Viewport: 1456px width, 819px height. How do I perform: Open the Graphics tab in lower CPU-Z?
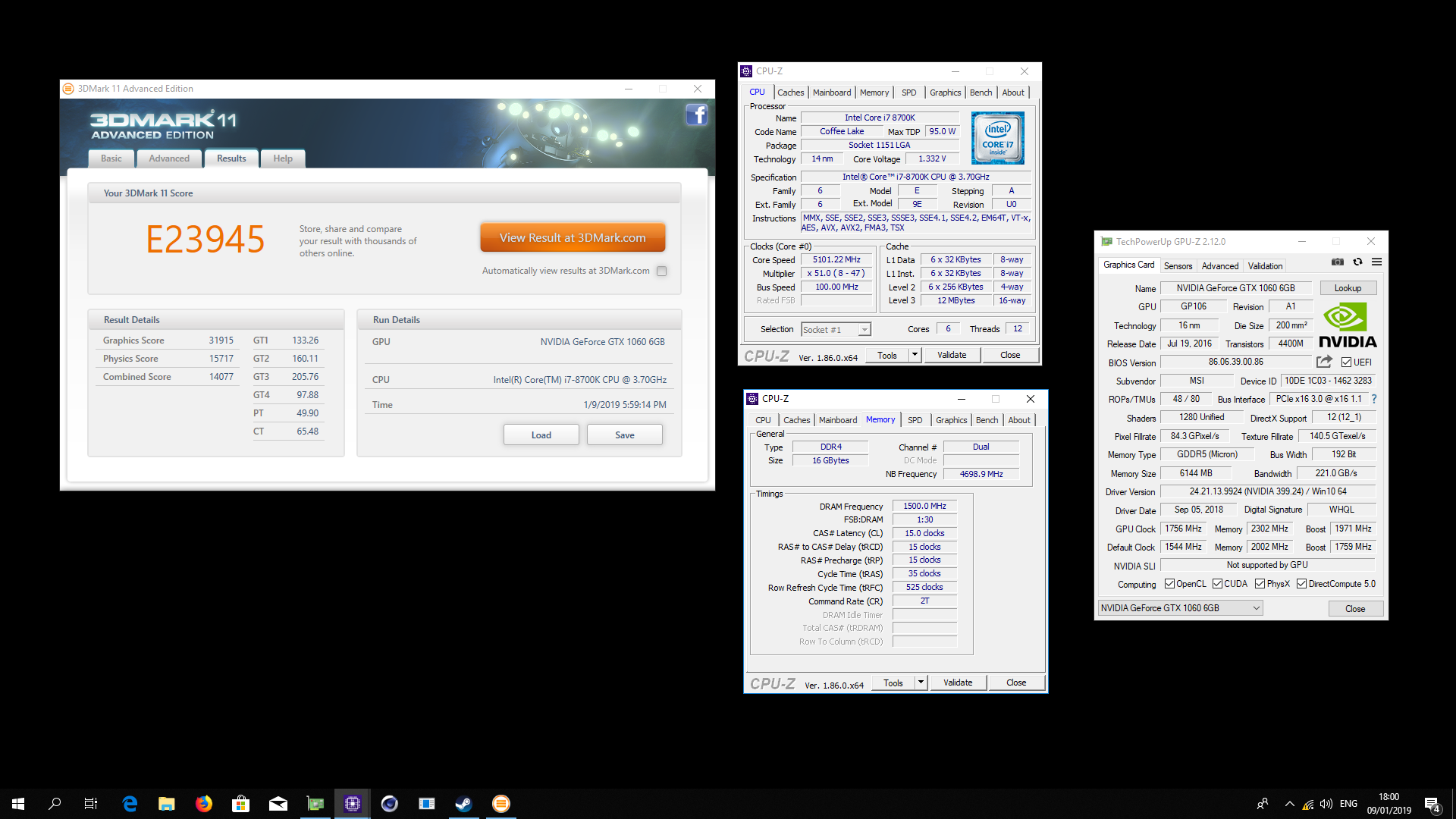[x=951, y=420]
